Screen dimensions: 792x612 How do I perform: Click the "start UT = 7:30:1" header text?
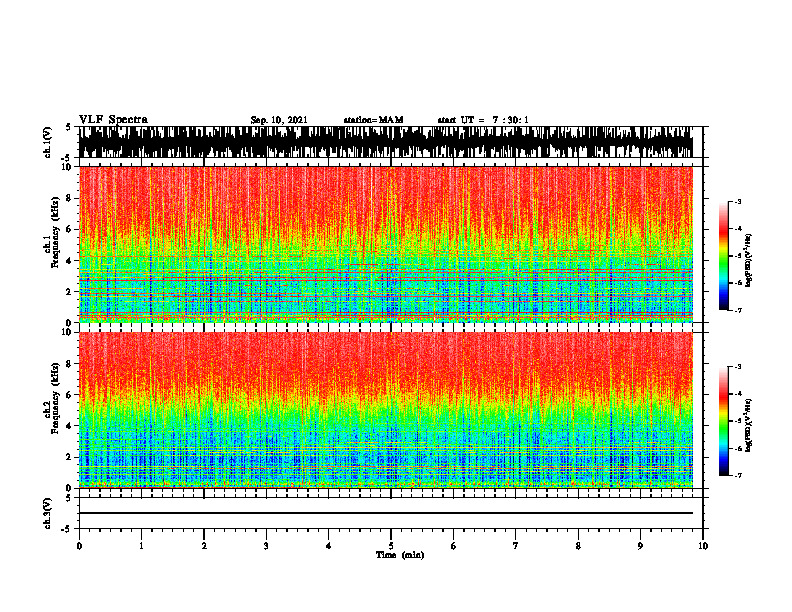coord(483,120)
